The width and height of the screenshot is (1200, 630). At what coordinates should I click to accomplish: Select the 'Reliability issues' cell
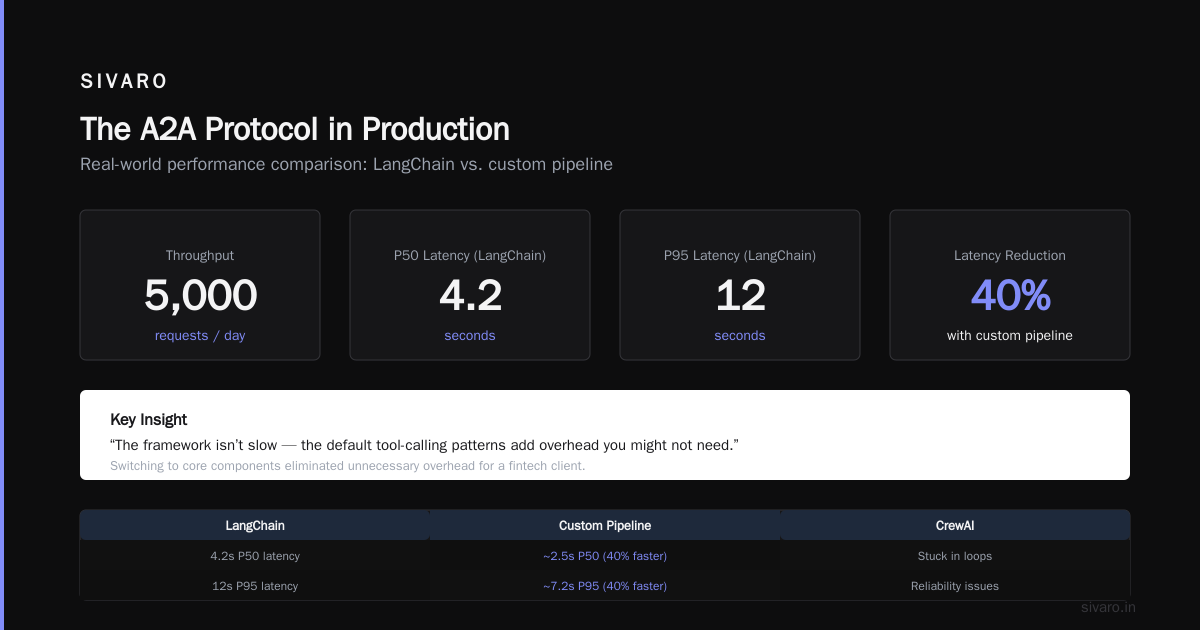point(955,586)
